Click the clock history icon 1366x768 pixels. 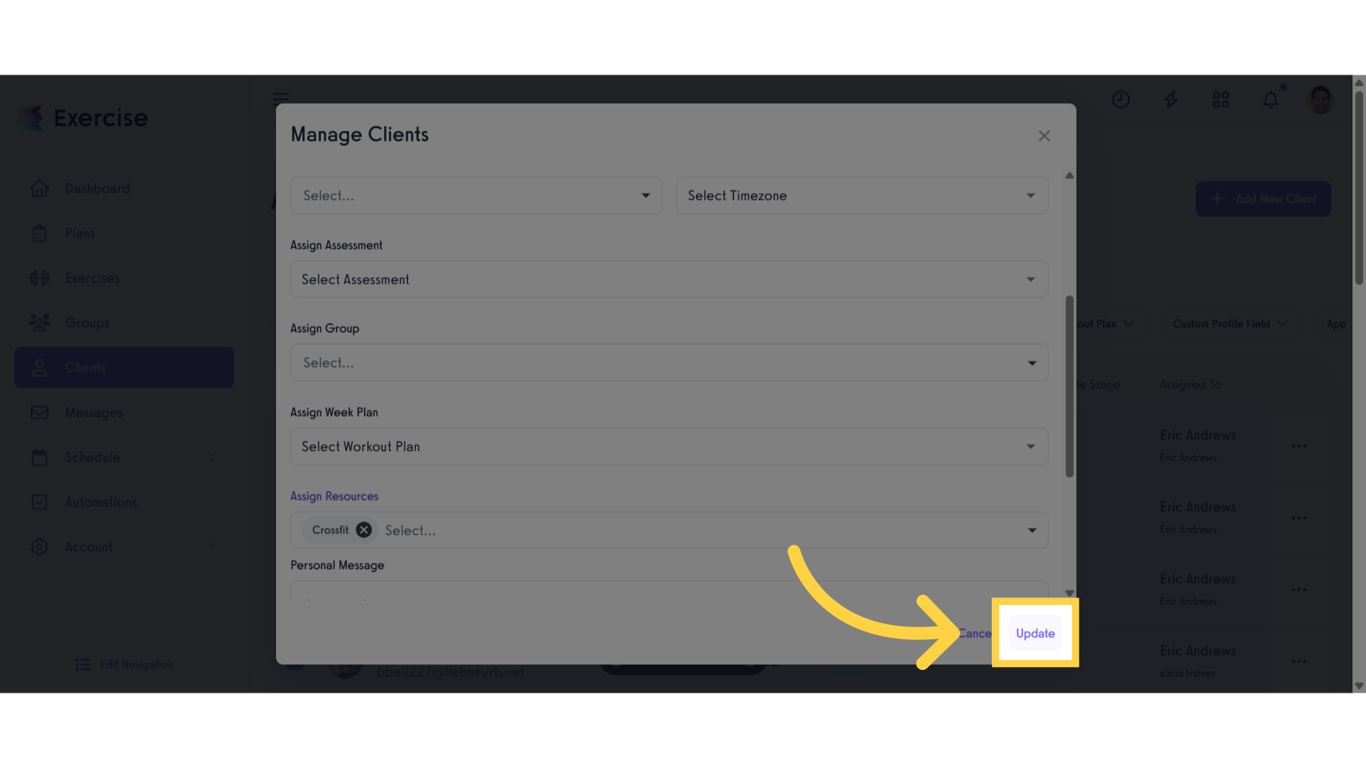click(1120, 100)
